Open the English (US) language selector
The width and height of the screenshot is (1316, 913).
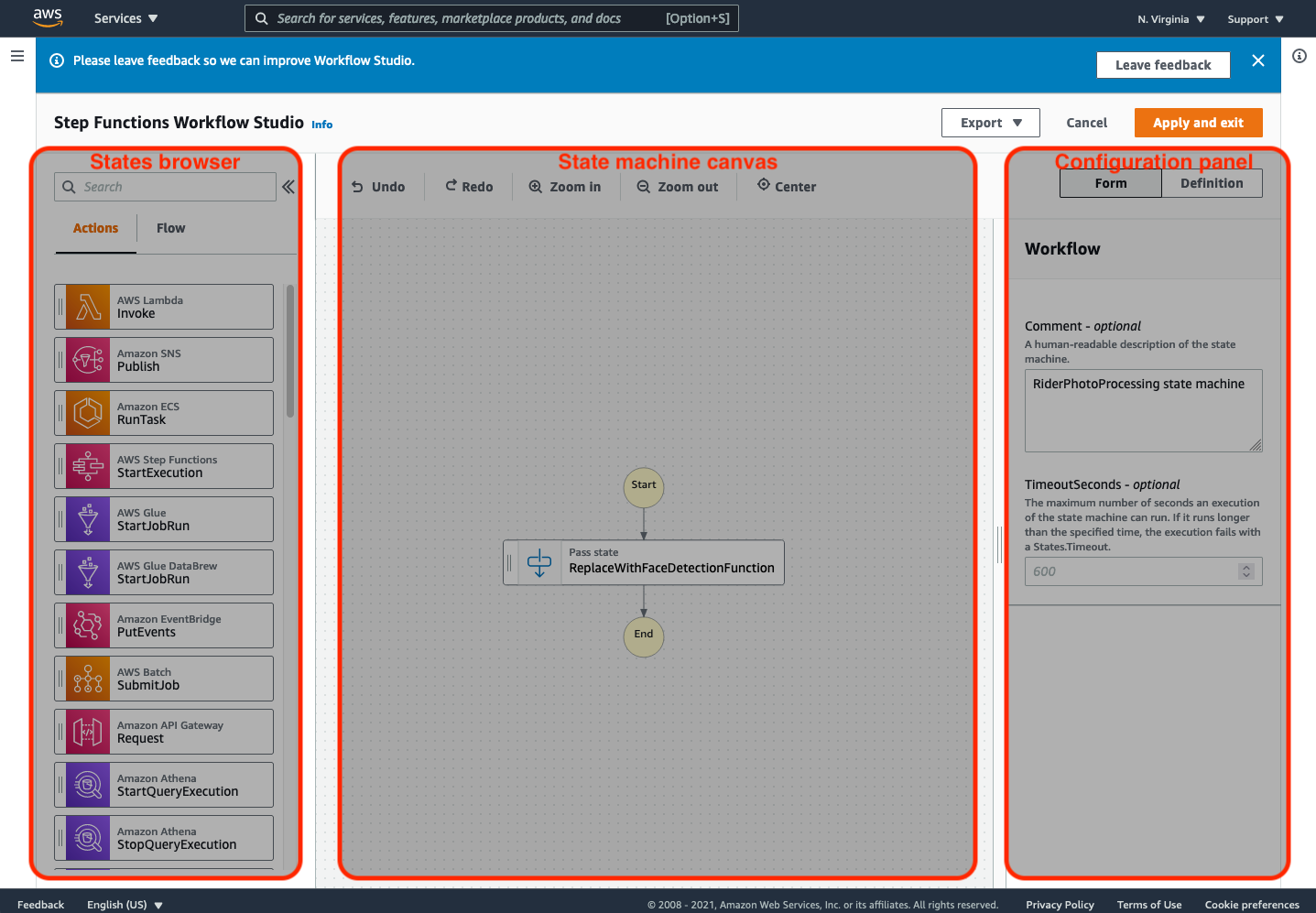[x=125, y=905]
